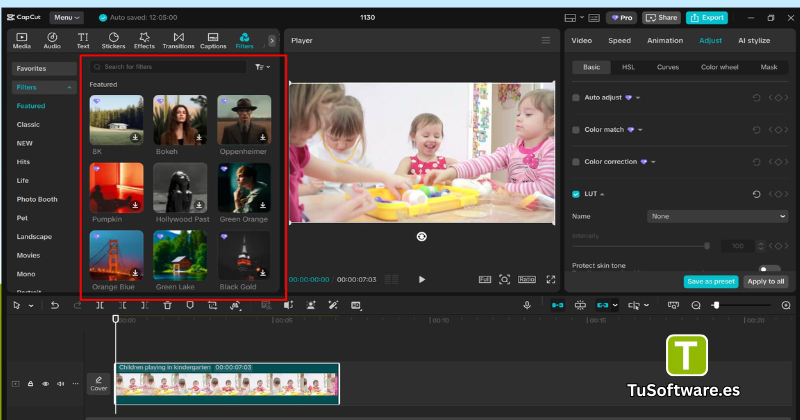Viewport: 800px width, 420px height.
Task: Click the layout switch icon in title bar
Action: (x=570, y=18)
